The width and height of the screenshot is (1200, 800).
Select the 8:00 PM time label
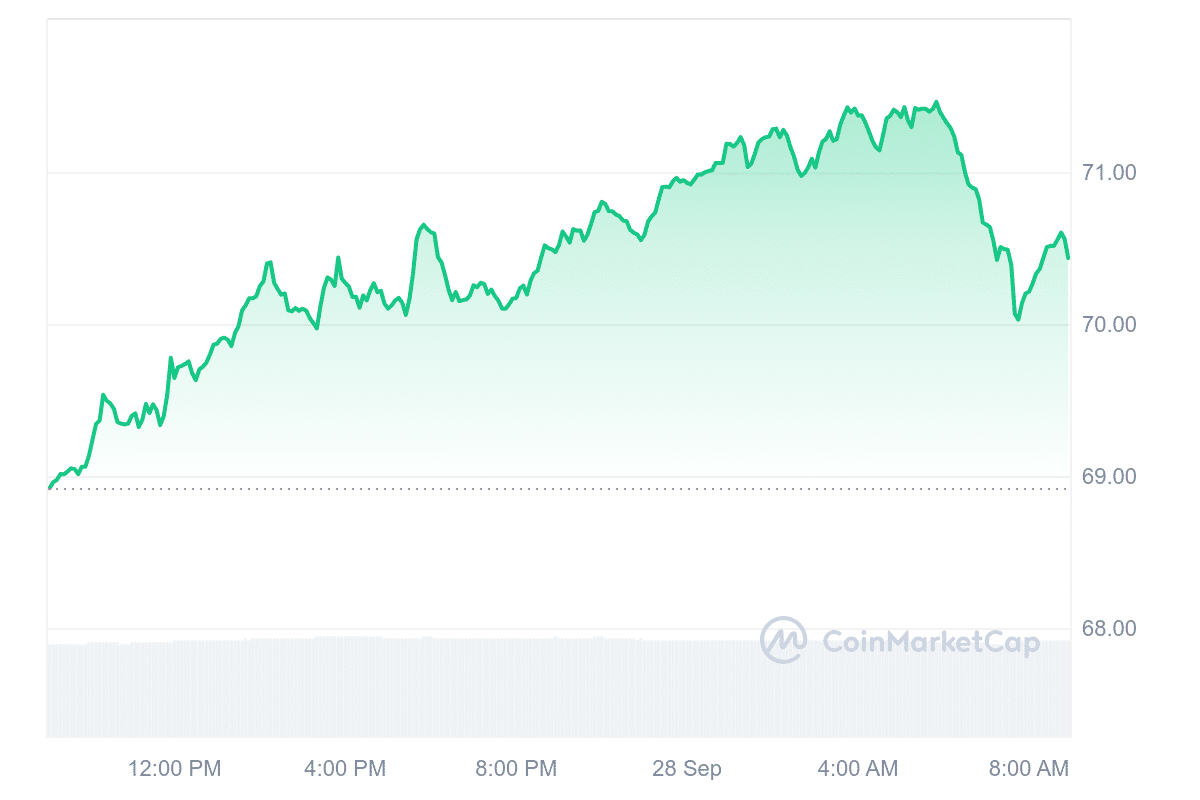(516, 768)
